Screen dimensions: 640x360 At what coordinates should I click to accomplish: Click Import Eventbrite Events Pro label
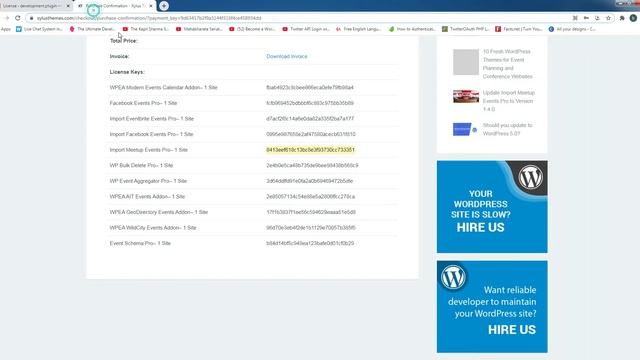point(151,118)
